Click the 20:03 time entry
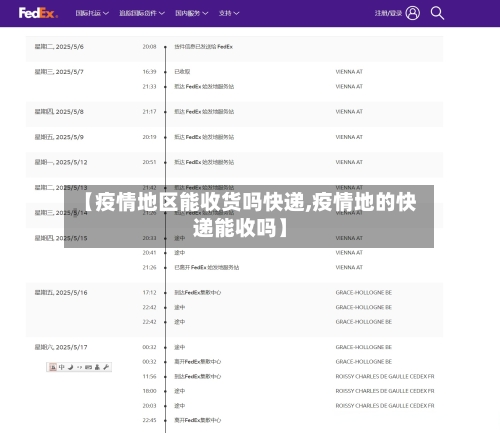This screenshot has width=500, height=433. 149,406
